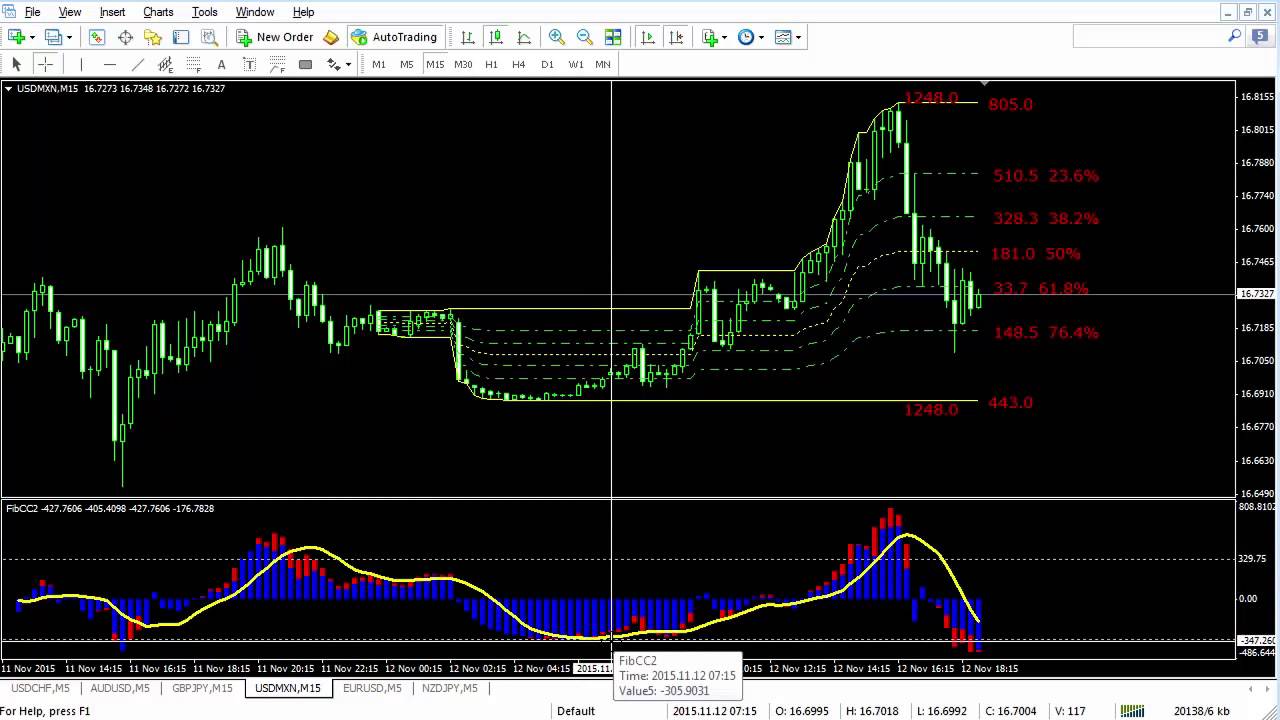The height and width of the screenshot is (720, 1280).
Task: Show the Data Window crosshair-target icon
Action: [125, 37]
